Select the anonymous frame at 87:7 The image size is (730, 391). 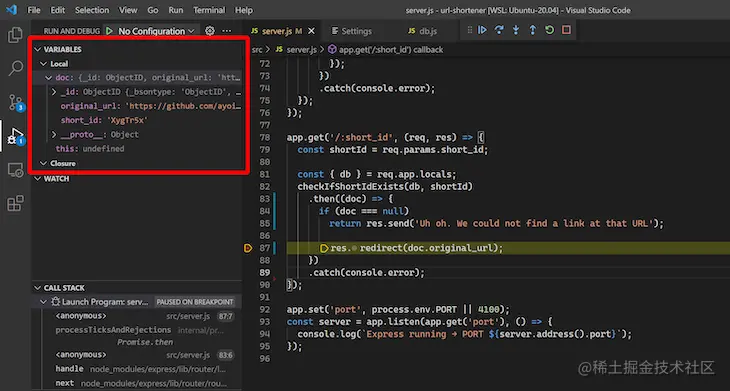pos(144,316)
